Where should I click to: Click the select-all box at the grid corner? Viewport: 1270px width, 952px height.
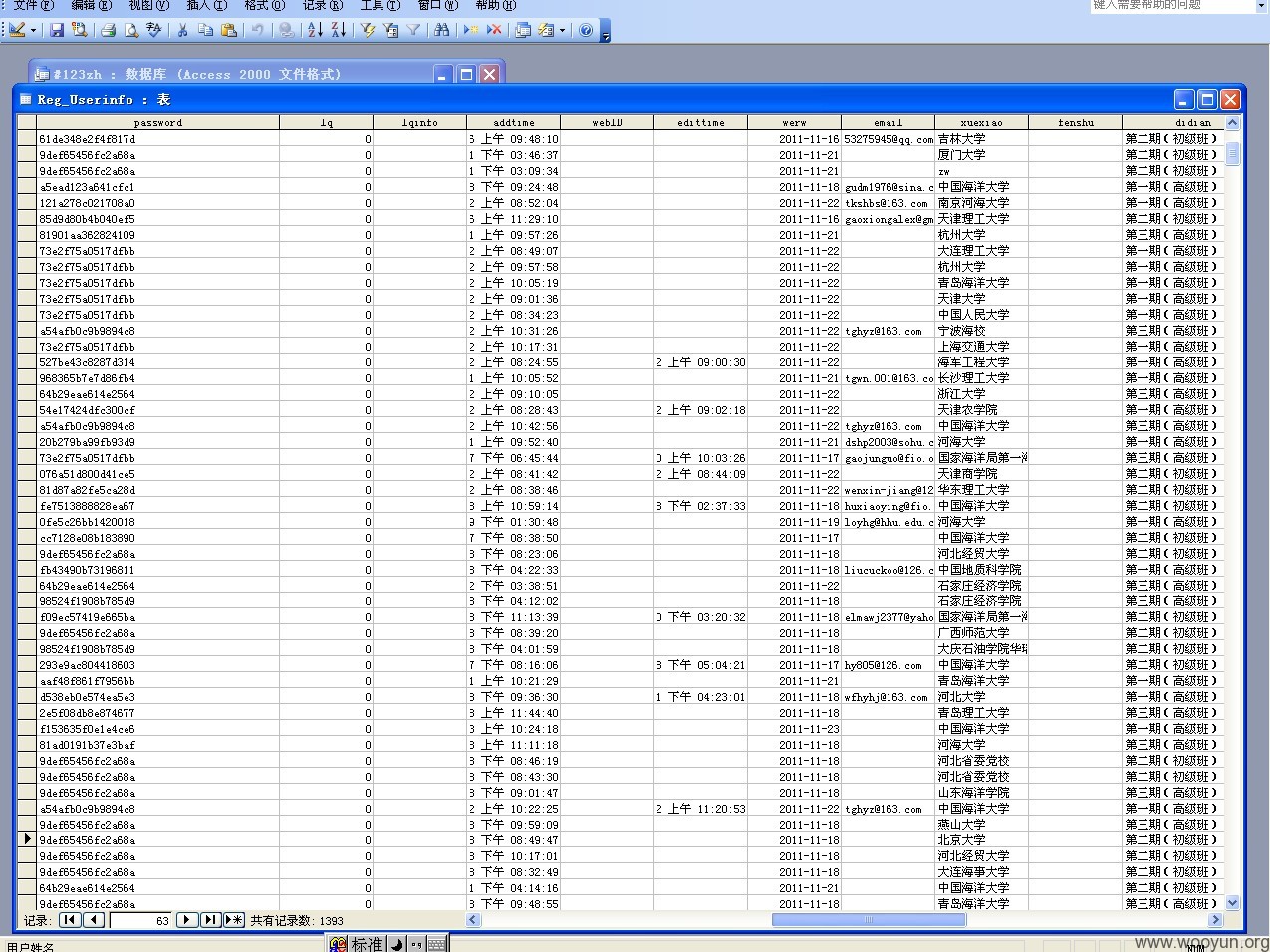[x=27, y=122]
